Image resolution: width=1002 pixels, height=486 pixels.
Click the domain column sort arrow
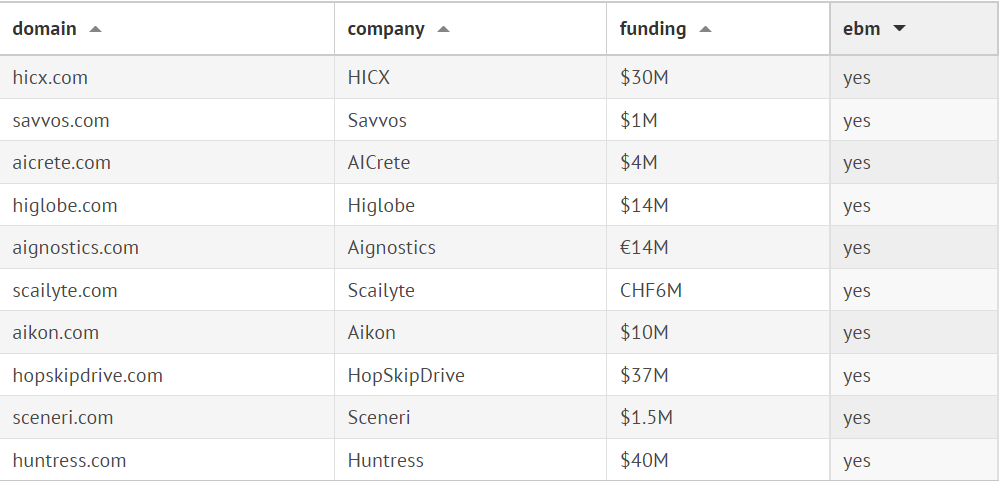(96, 29)
